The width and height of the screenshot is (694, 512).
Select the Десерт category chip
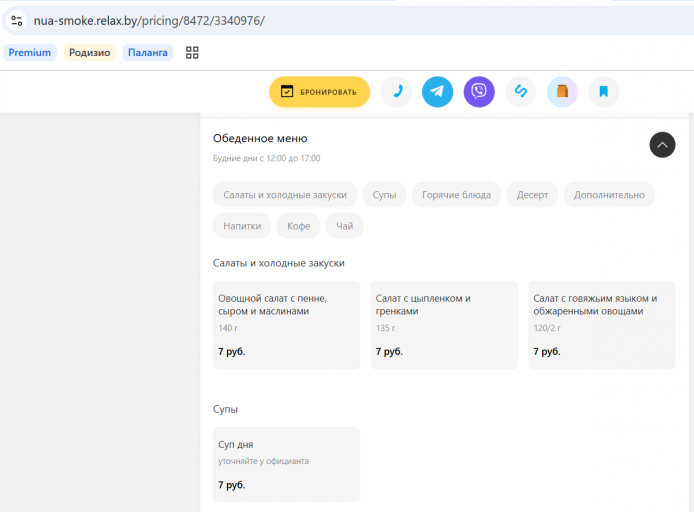(x=532, y=195)
